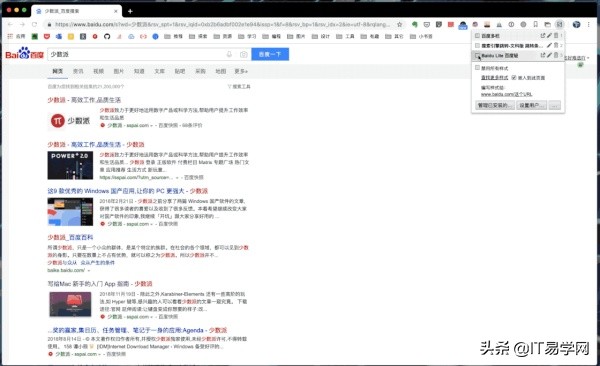Screen dimensions: 600x366
Task: Click the Mac guide article thumbnail
Action: click(x=70, y=304)
